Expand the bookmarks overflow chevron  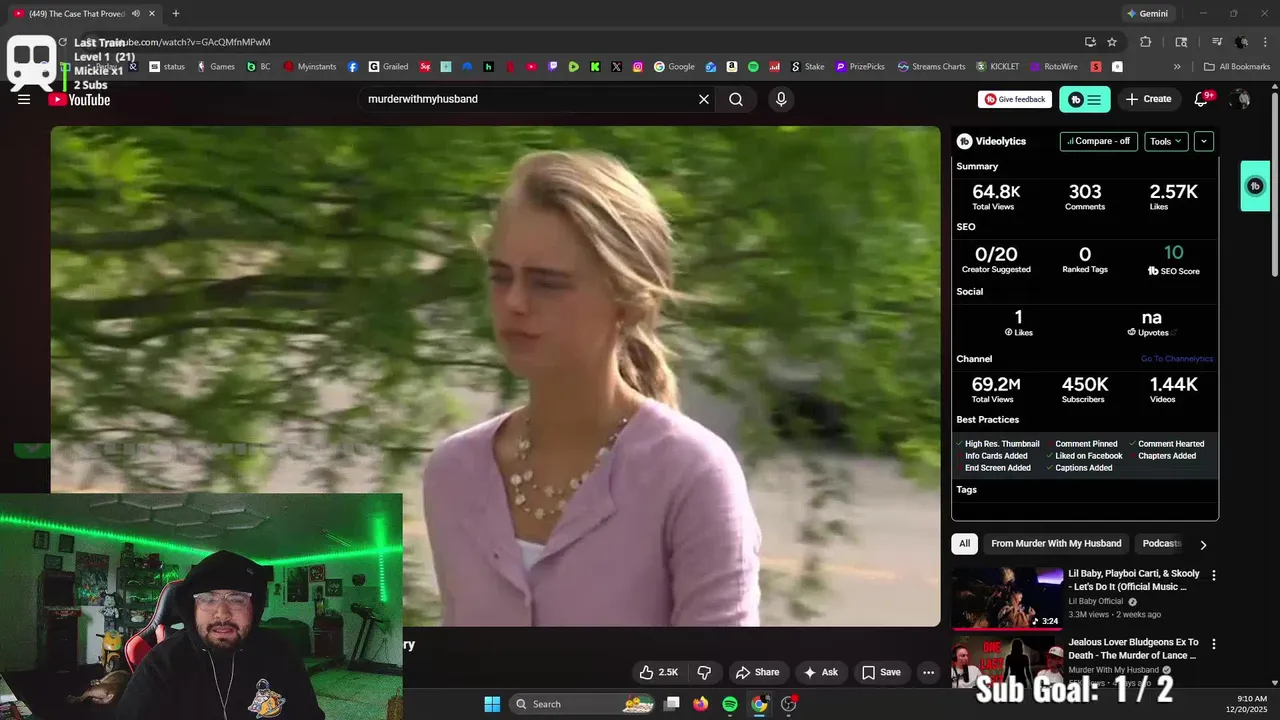(x=1177, y=67)
